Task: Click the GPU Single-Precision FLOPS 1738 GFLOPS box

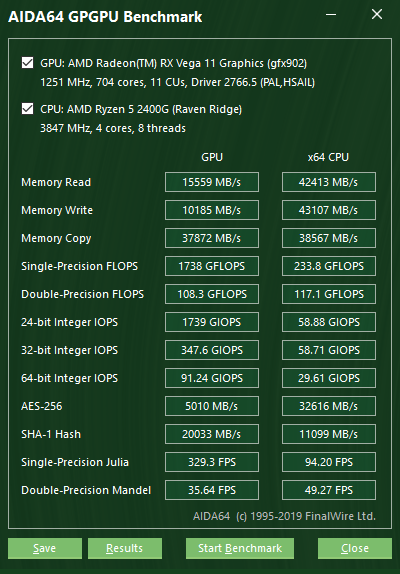Action: pyautogui.click(x=212, y=266)
